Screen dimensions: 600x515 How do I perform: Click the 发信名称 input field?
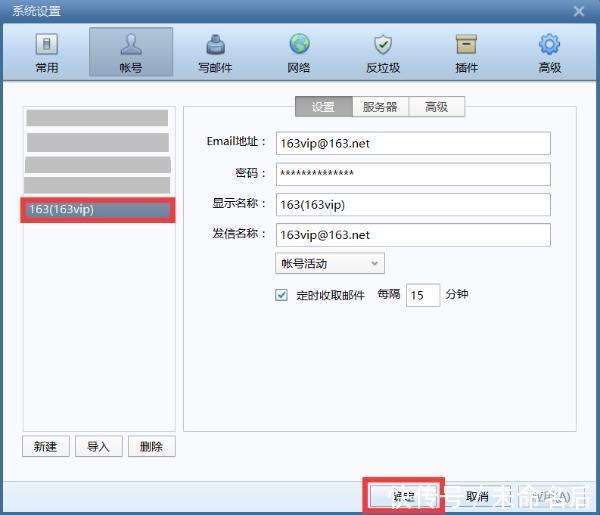click(413, 235)
